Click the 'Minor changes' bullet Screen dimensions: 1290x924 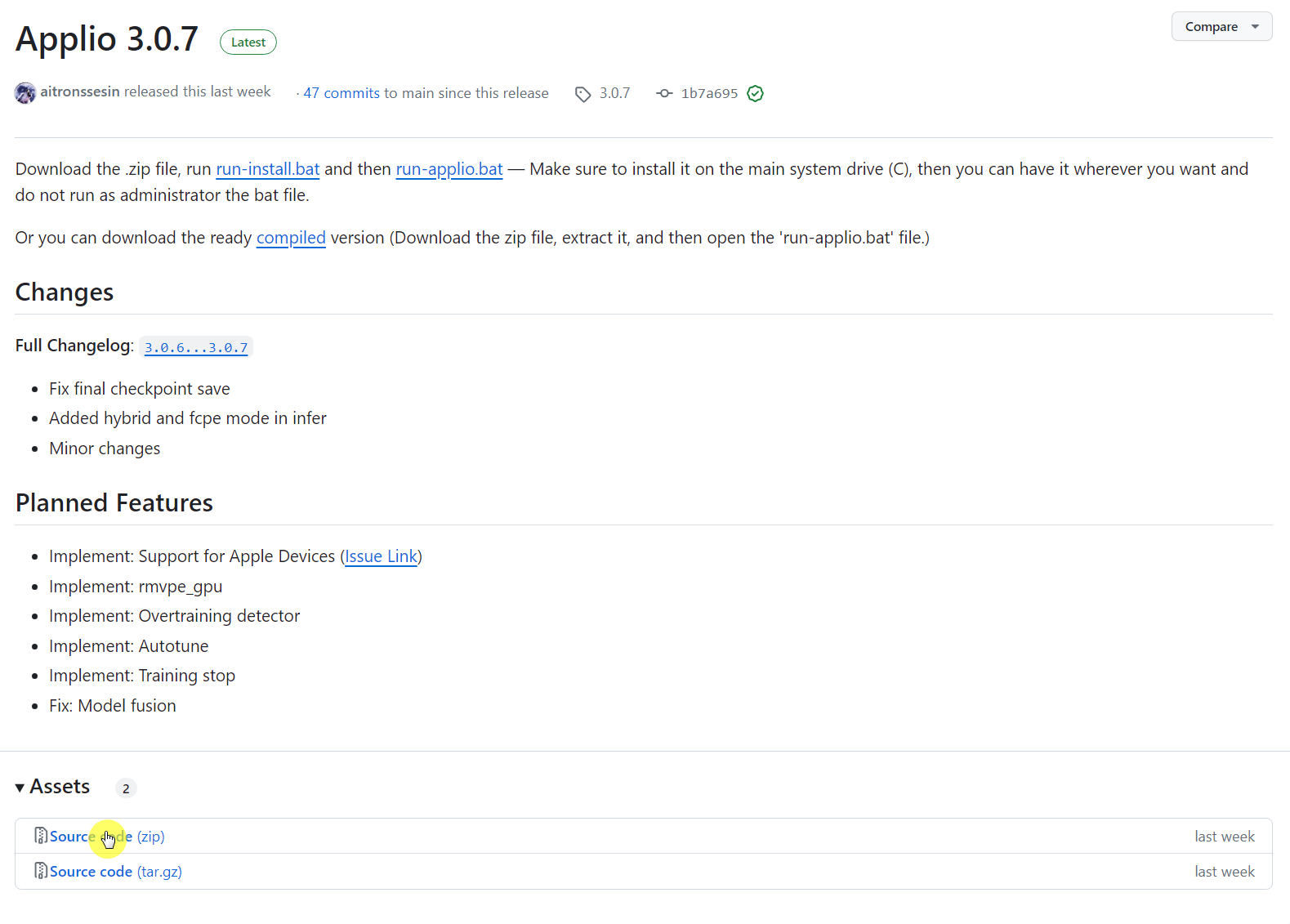click(105, 449)
